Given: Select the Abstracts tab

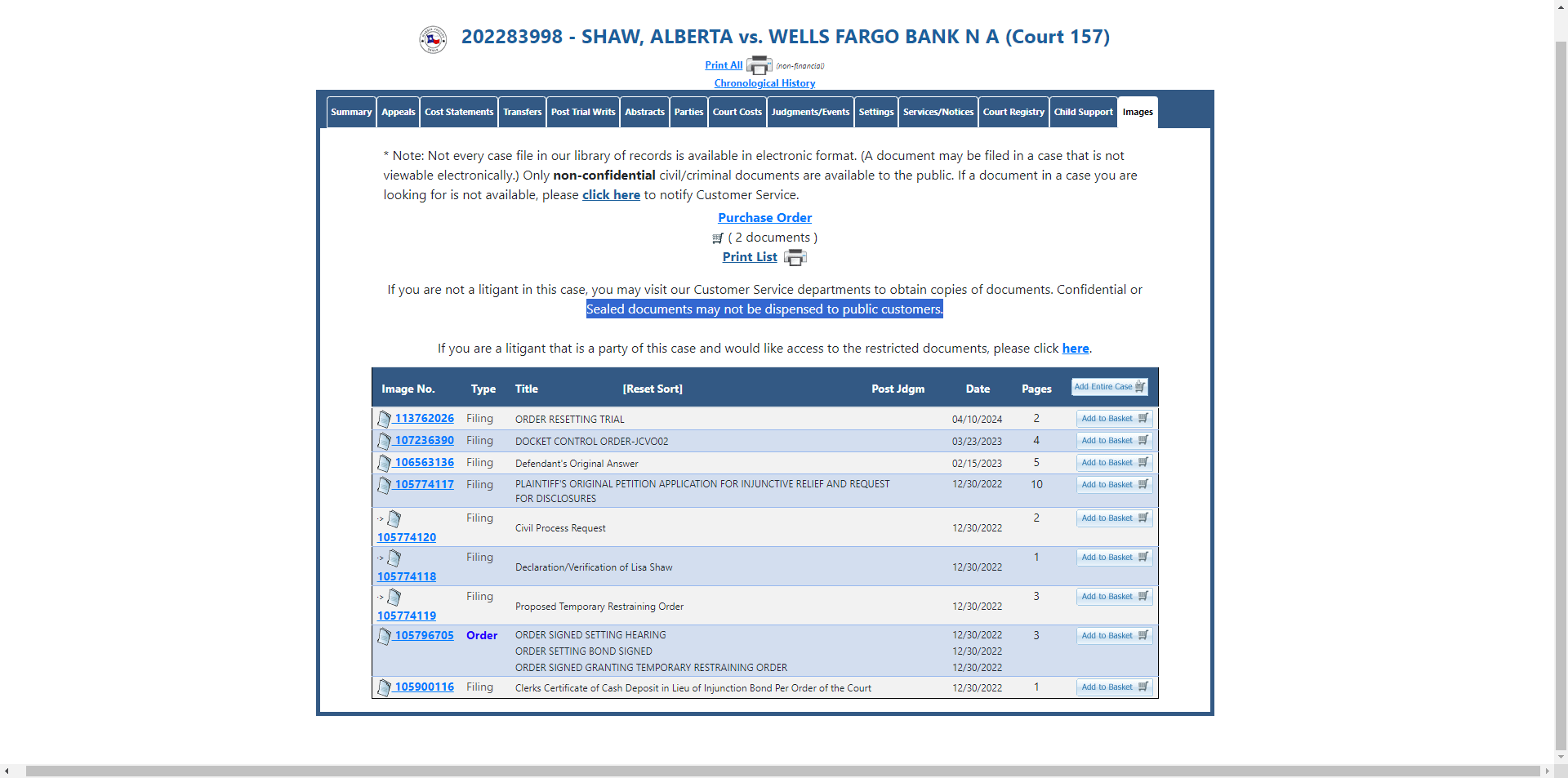Looking at the screenshot, I should tap(645, 112).
